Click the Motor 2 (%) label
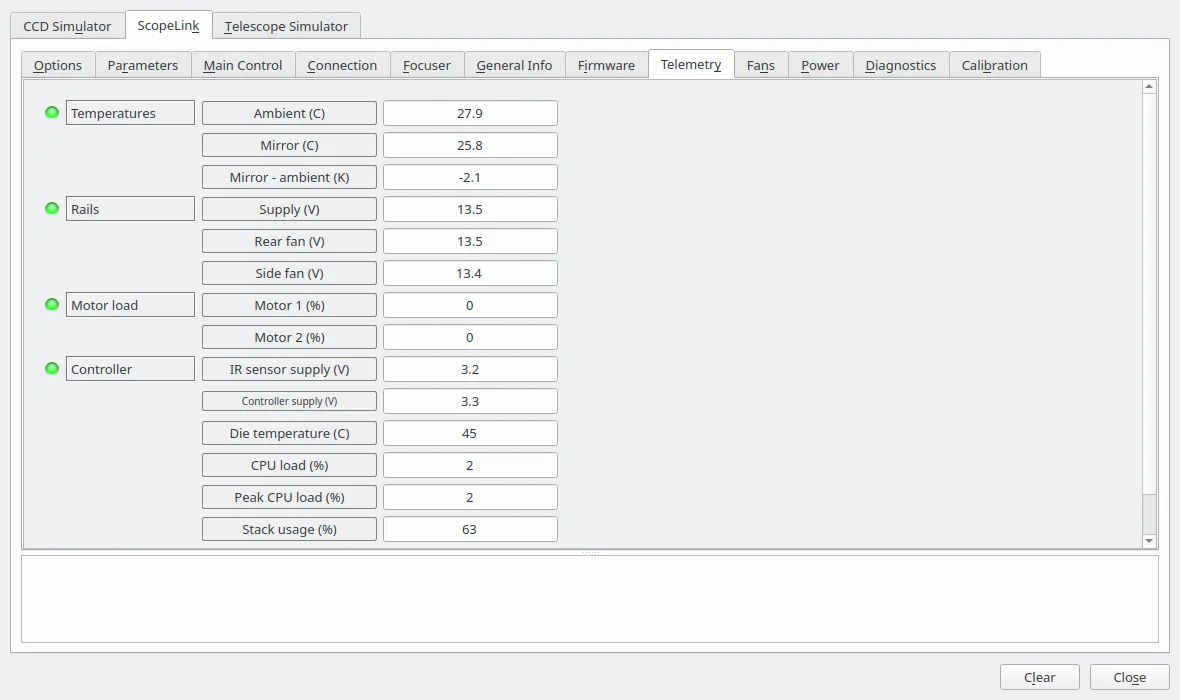1180x700 pixels. 290,337
